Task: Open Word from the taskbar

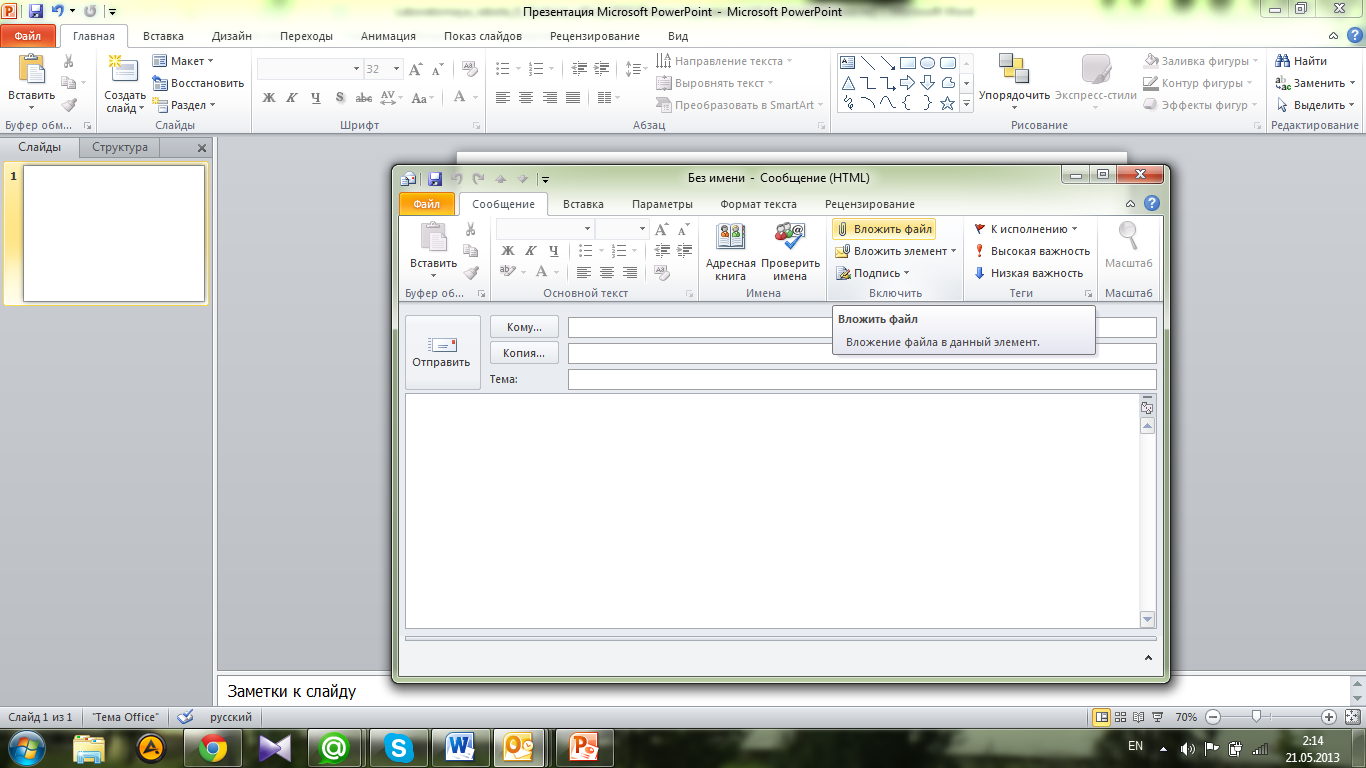Action: [460, 747]
